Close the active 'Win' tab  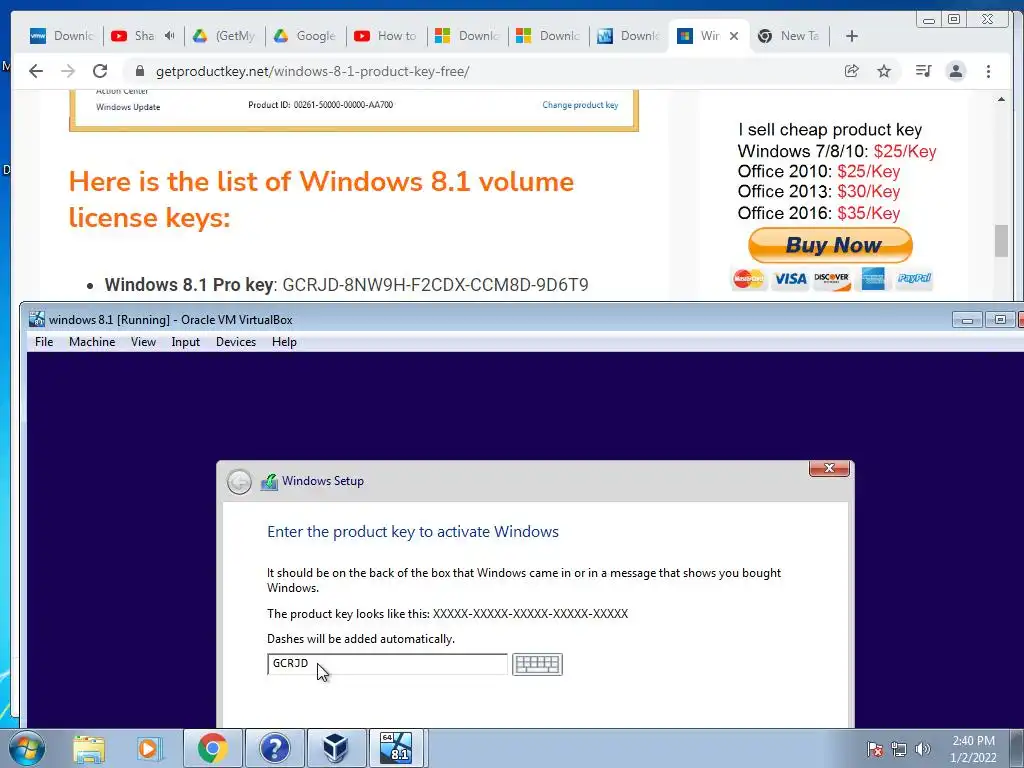point(734,36)
